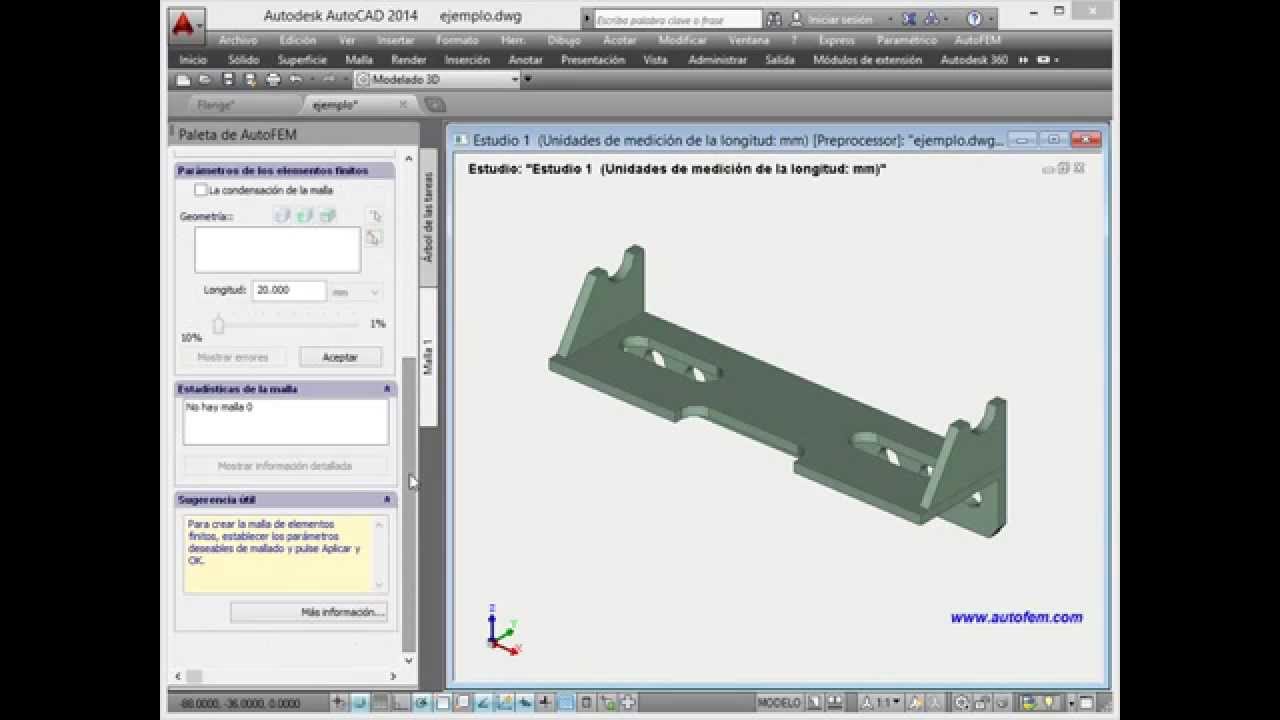Enable 'La condensación de la malla' checkbox
Viewport: 1280px width, 720px height.
201,190
